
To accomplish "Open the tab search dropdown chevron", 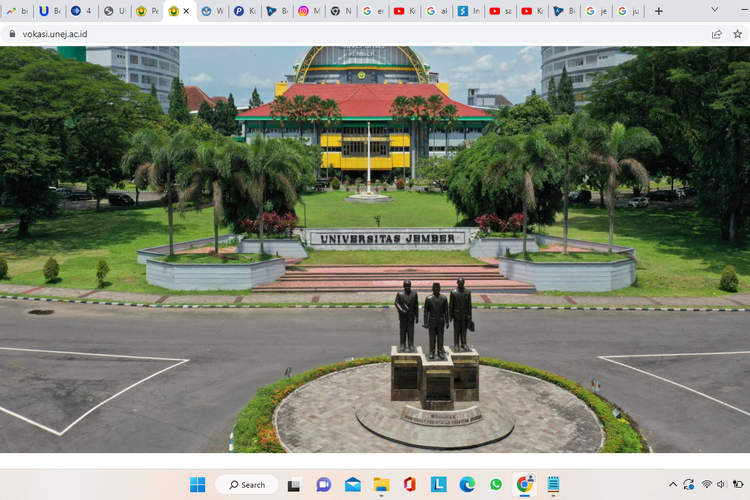I will (715, 10).
